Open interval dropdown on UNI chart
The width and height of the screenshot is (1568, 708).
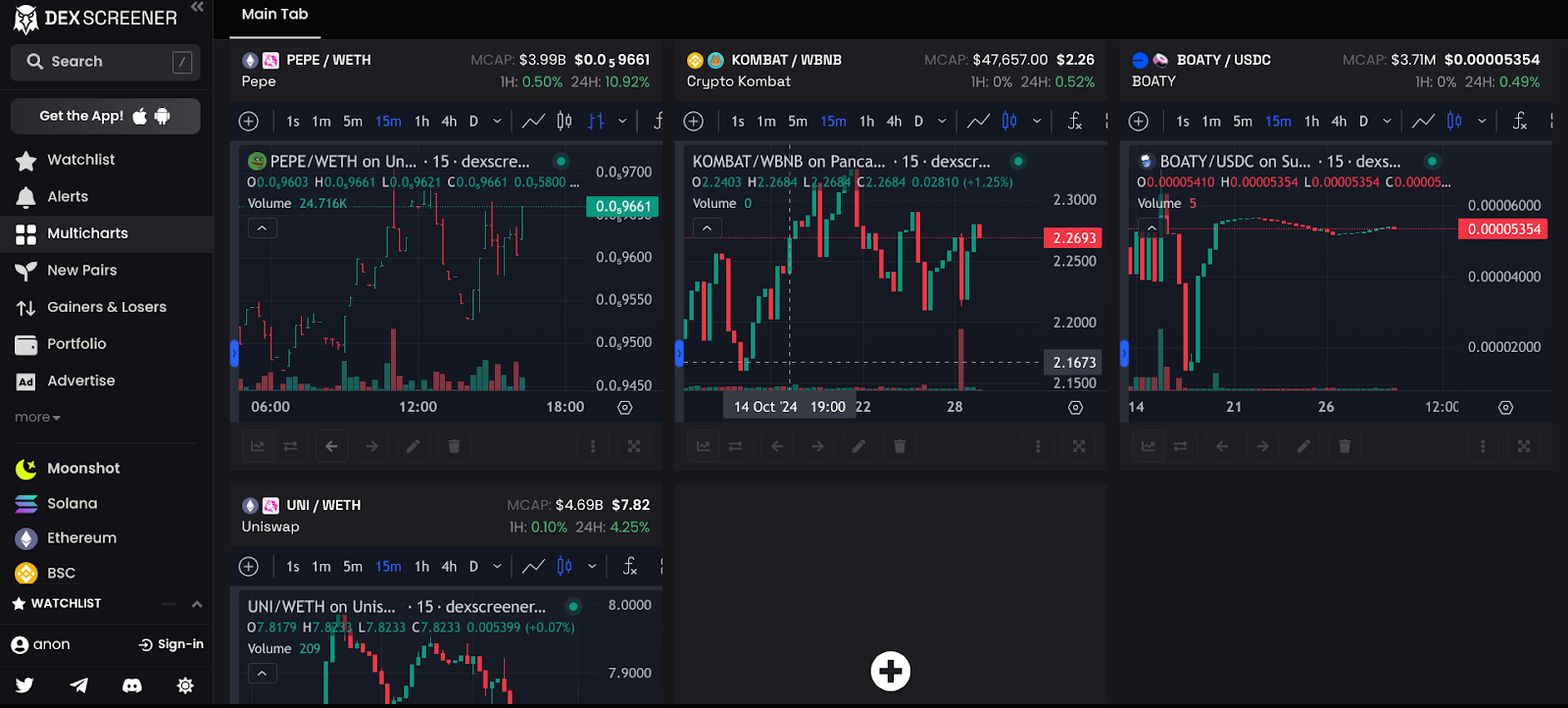pos(497,567)
